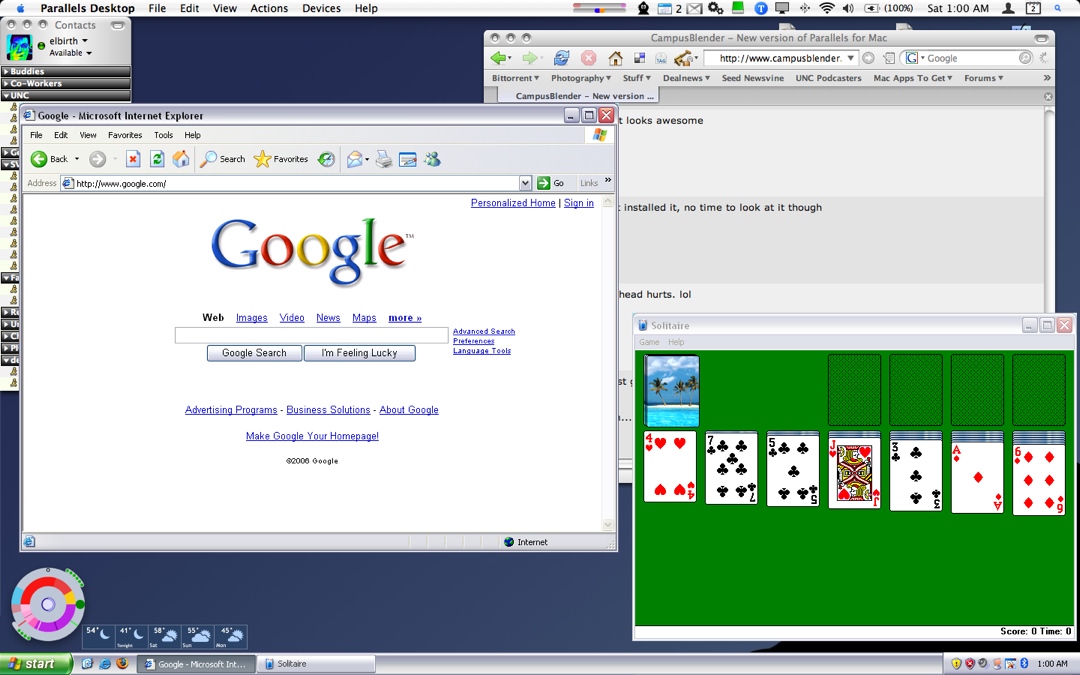1080x675 pixels.
Task: Open the Game menu in Solitaire
Action: [x=649, y=342]
